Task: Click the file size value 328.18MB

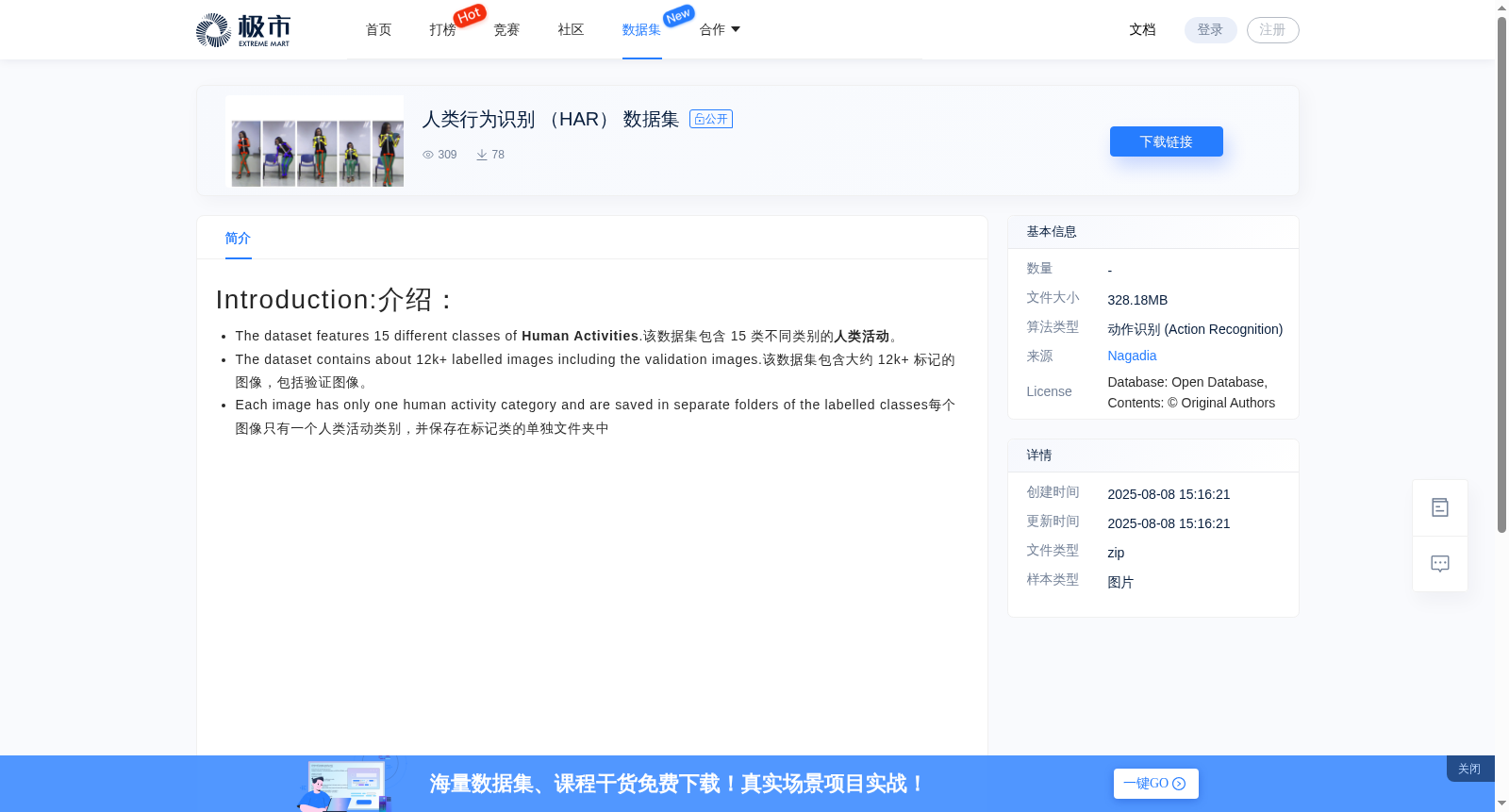Action: point(1137,300)
